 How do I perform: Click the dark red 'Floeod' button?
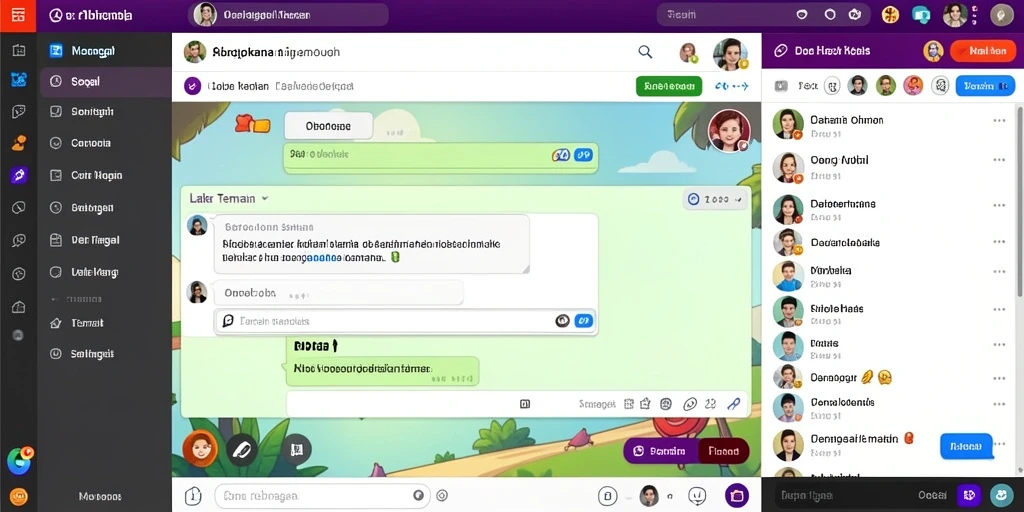tap(724, 451)
